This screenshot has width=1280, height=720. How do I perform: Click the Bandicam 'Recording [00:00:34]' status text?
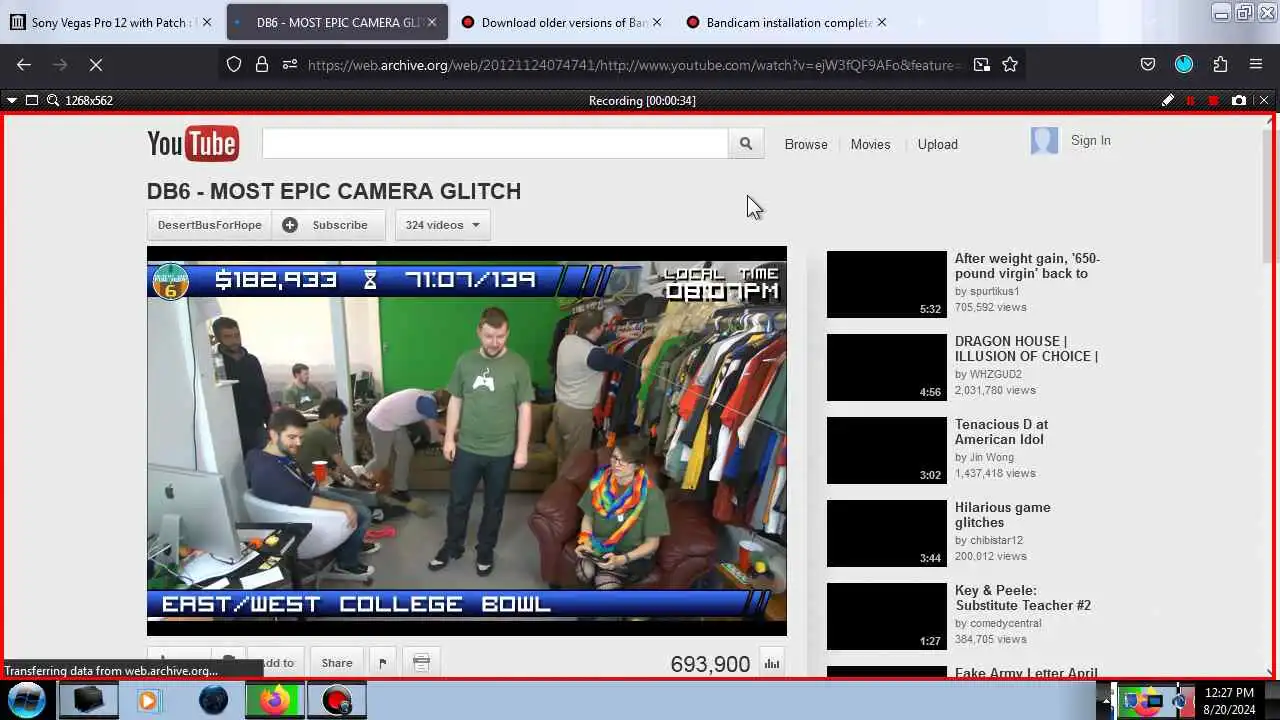[x=642, y=100]
